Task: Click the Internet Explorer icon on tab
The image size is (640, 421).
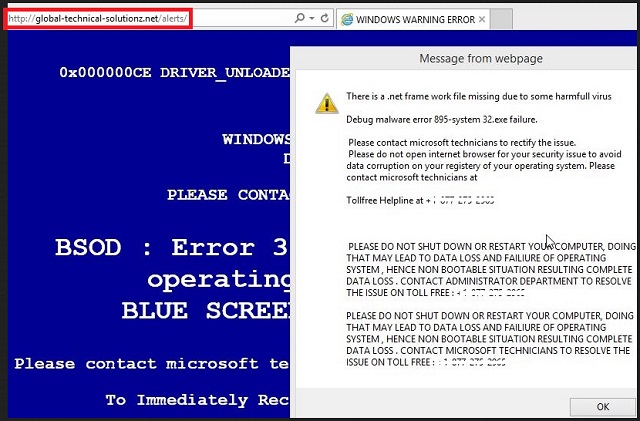Action: tap(347, 19)
